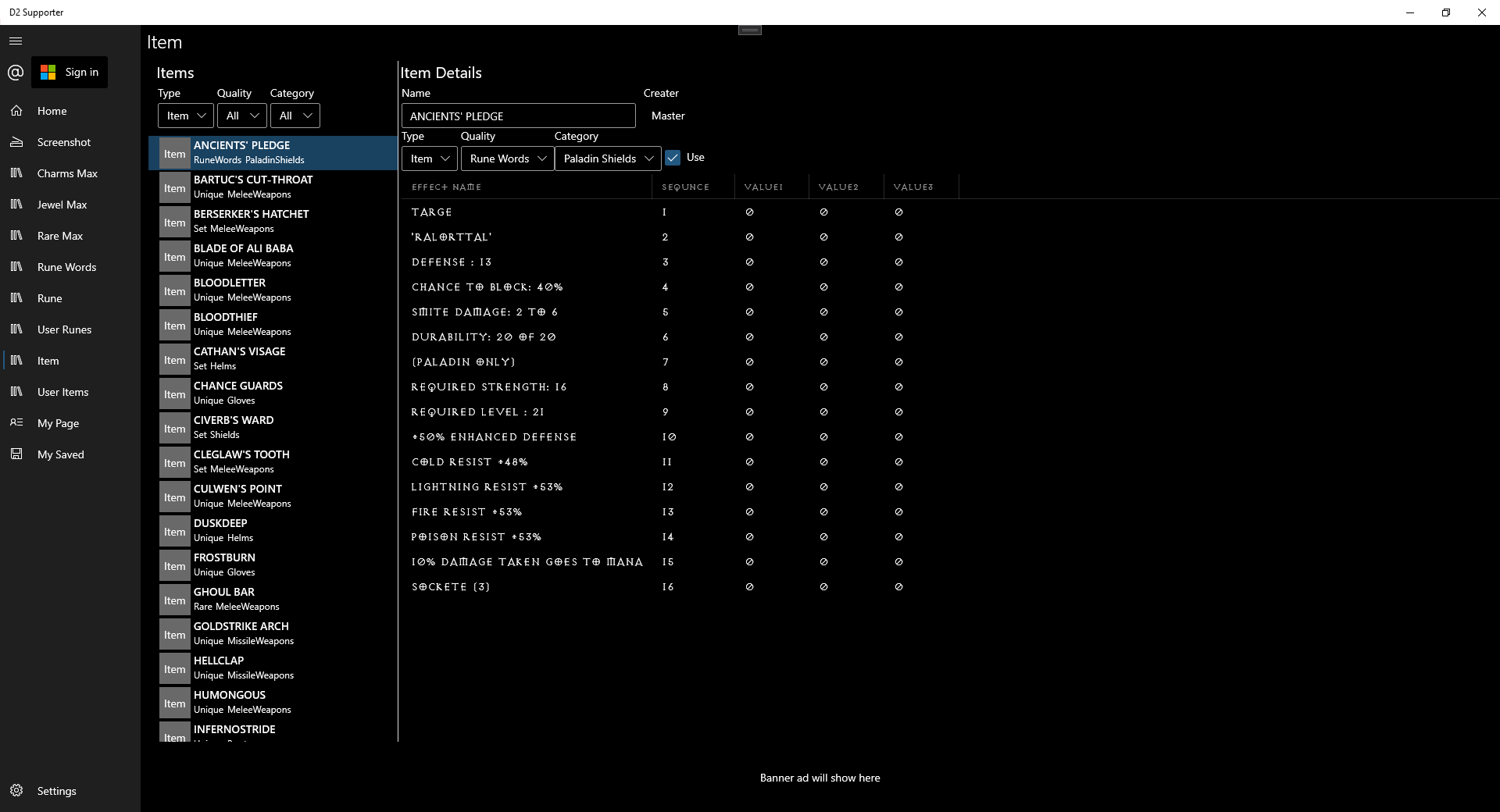Select CLEGLAW'S TOOTH item
Screen dimensions: 1500x812
273,462
